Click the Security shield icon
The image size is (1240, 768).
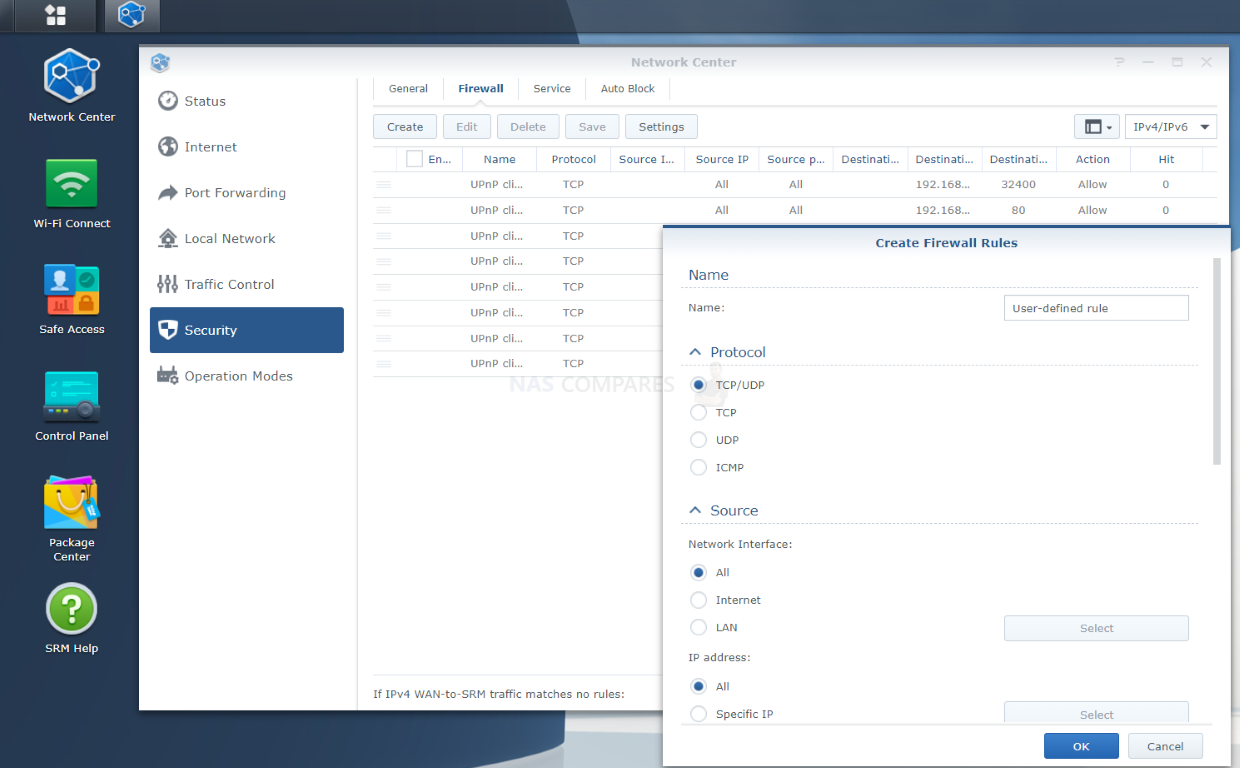tap(168, 330)
